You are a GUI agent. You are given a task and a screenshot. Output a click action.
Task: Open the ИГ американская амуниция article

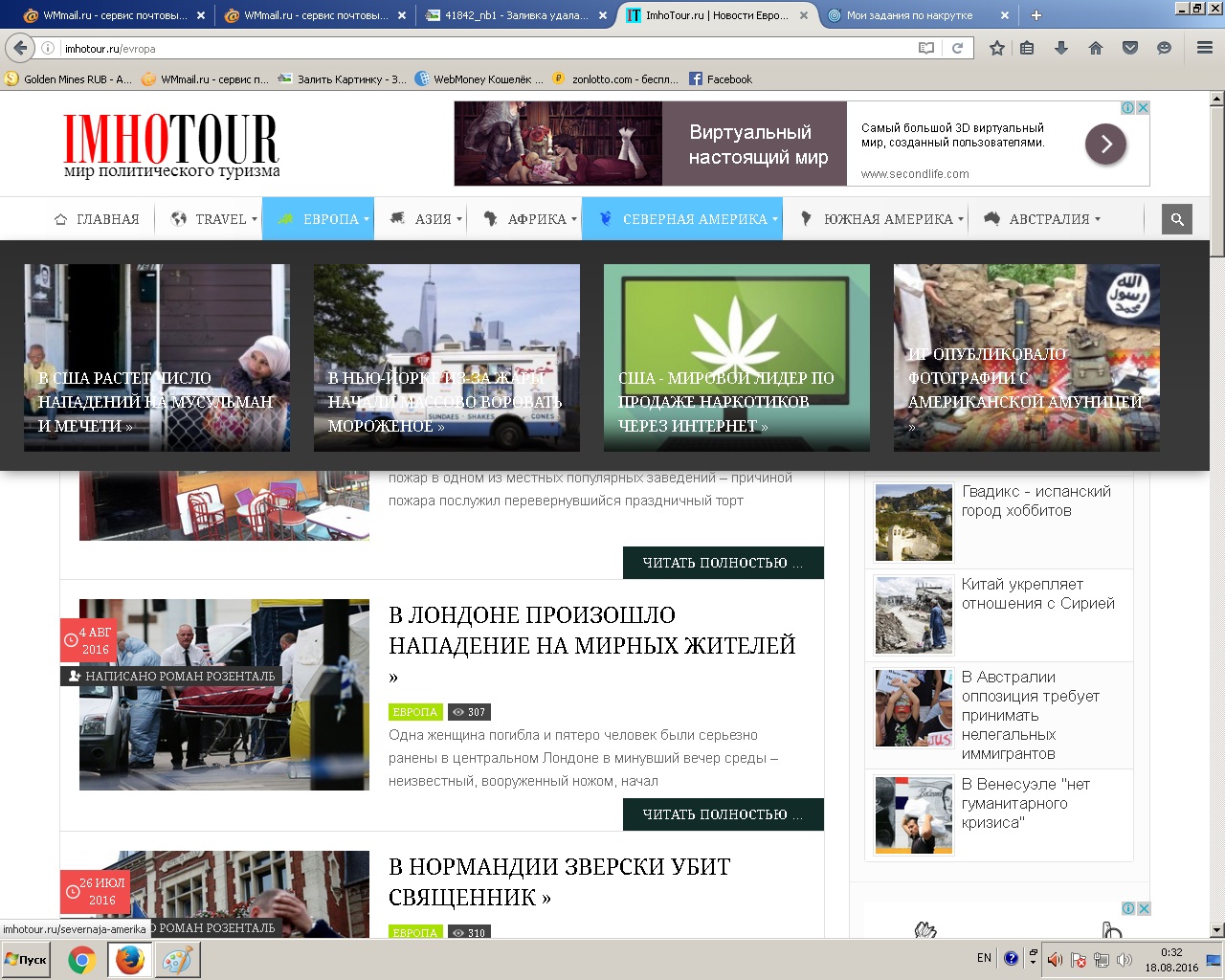(x=1027, y=357)
